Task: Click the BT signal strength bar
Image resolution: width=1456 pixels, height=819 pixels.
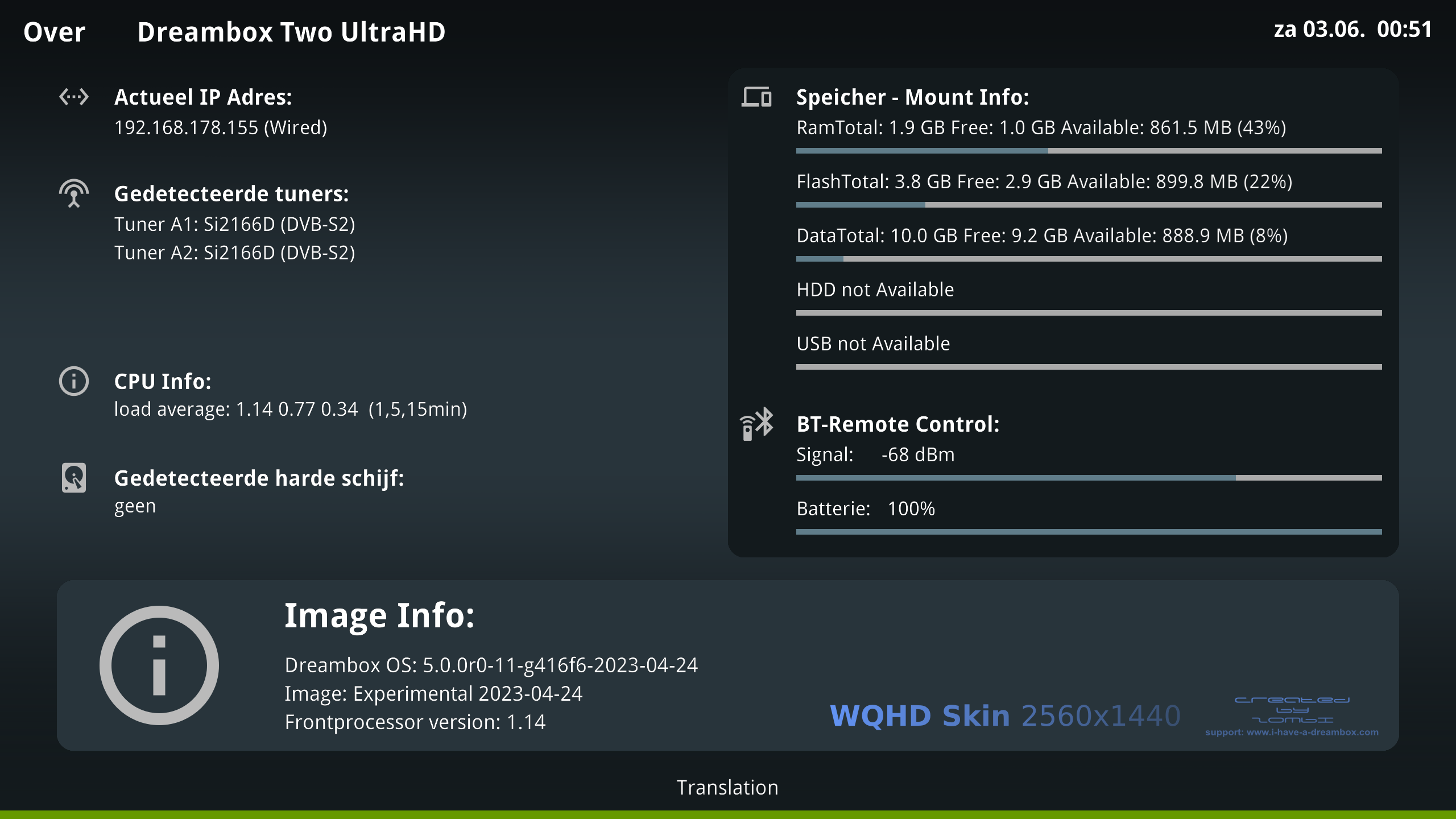Action: 1089,478
